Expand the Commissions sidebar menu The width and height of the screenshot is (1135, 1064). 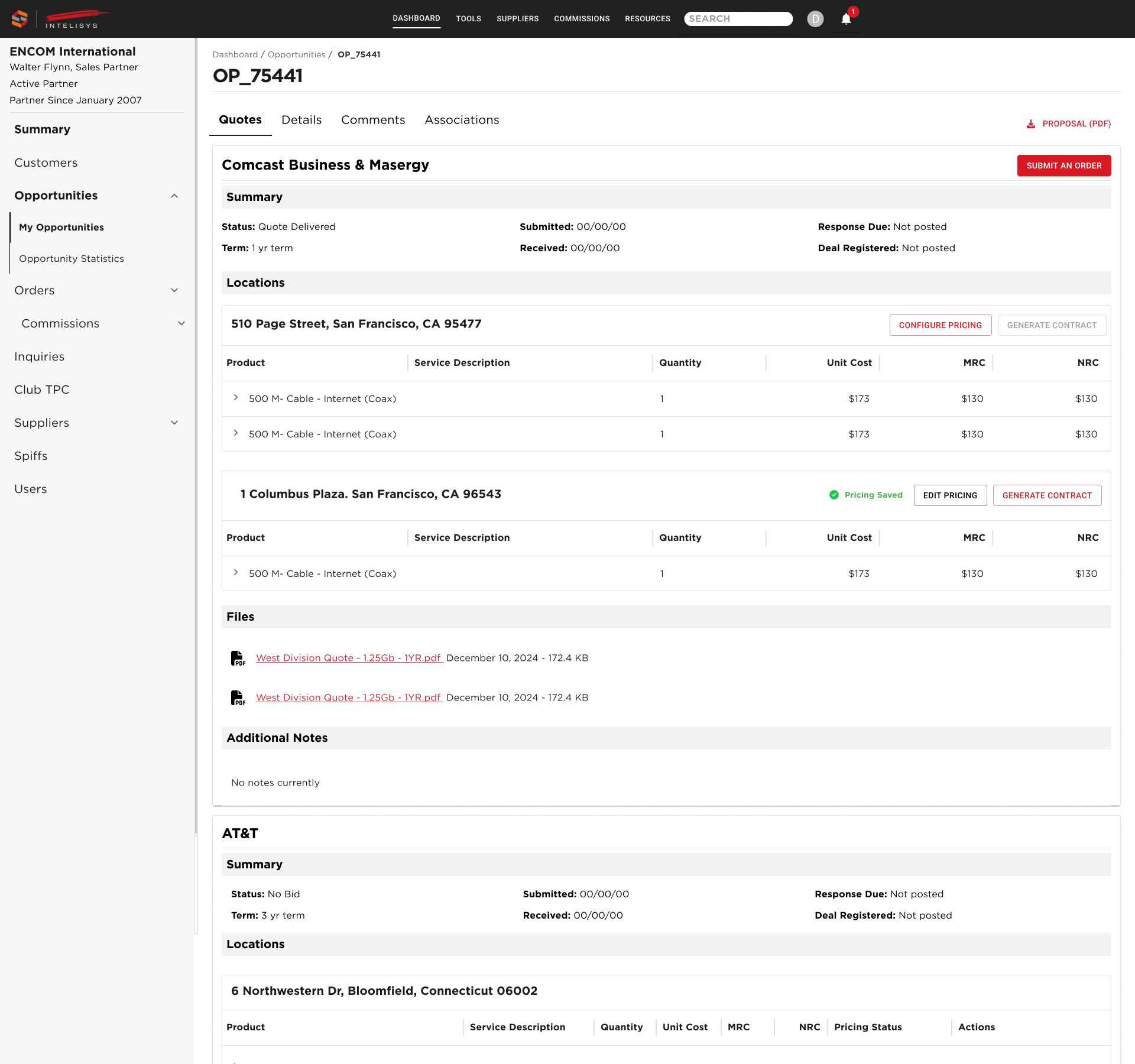click(181, 323)
